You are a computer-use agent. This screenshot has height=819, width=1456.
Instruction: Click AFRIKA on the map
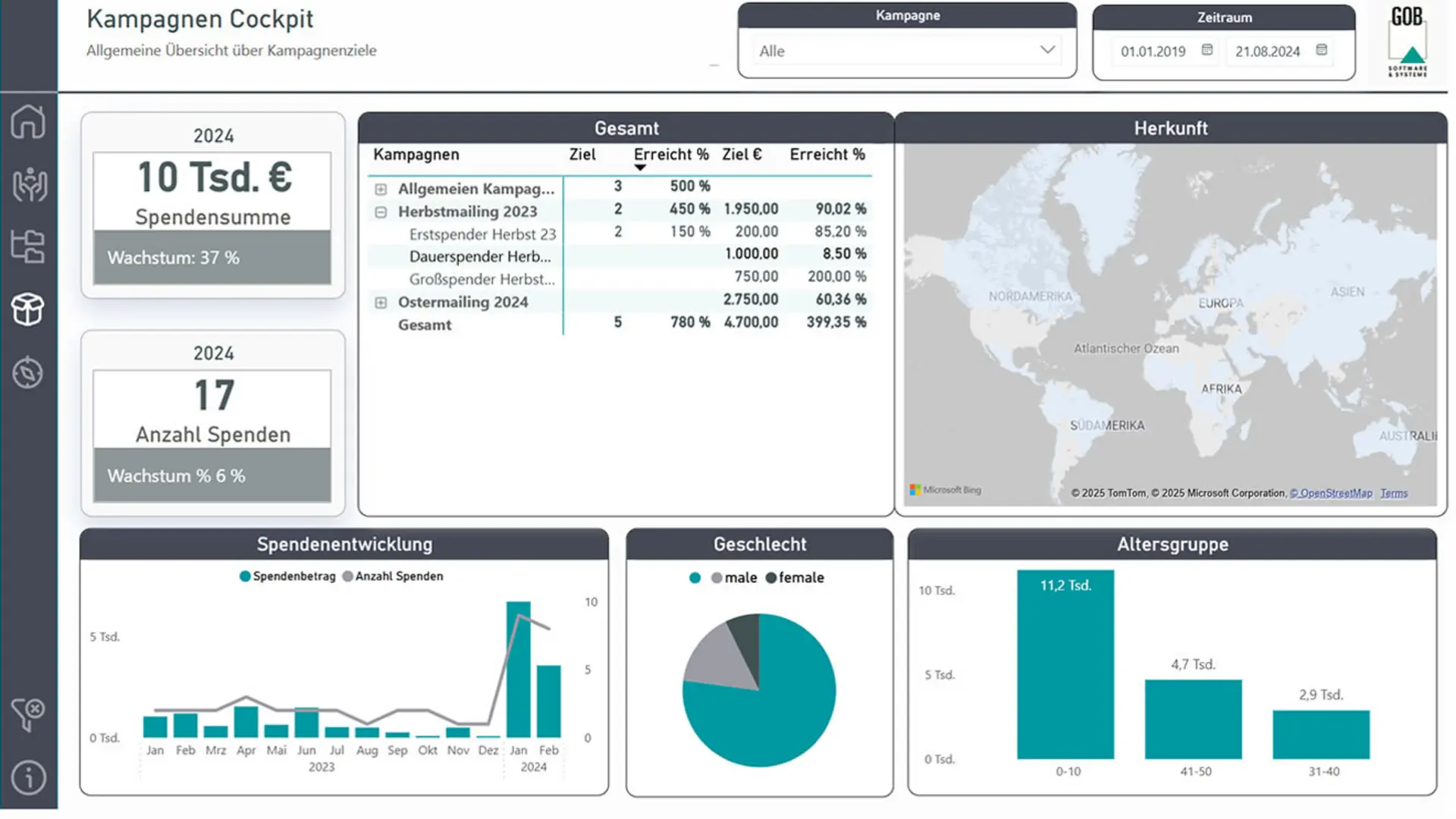click(1221, 389)
